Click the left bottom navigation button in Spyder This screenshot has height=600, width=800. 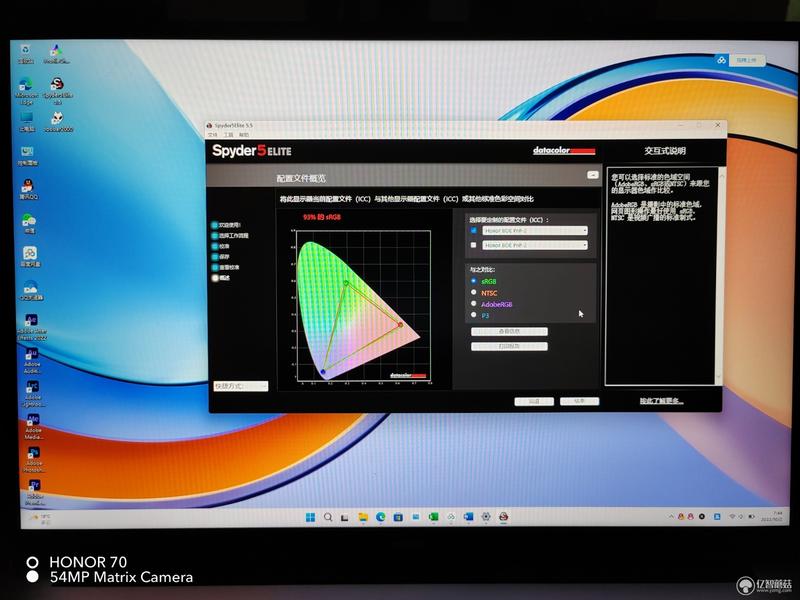(x=534, y=402)
